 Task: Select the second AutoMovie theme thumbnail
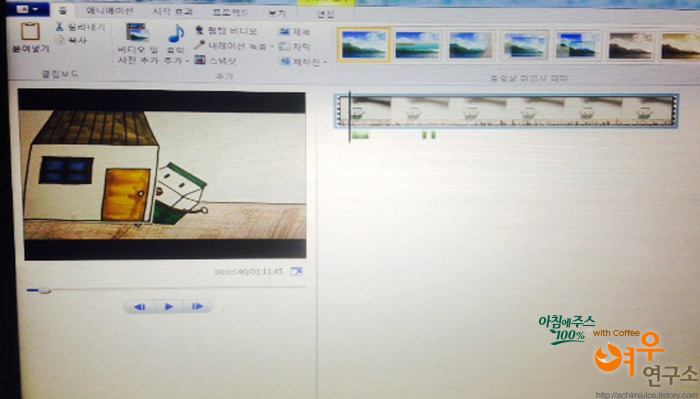[x=417, y=45]
